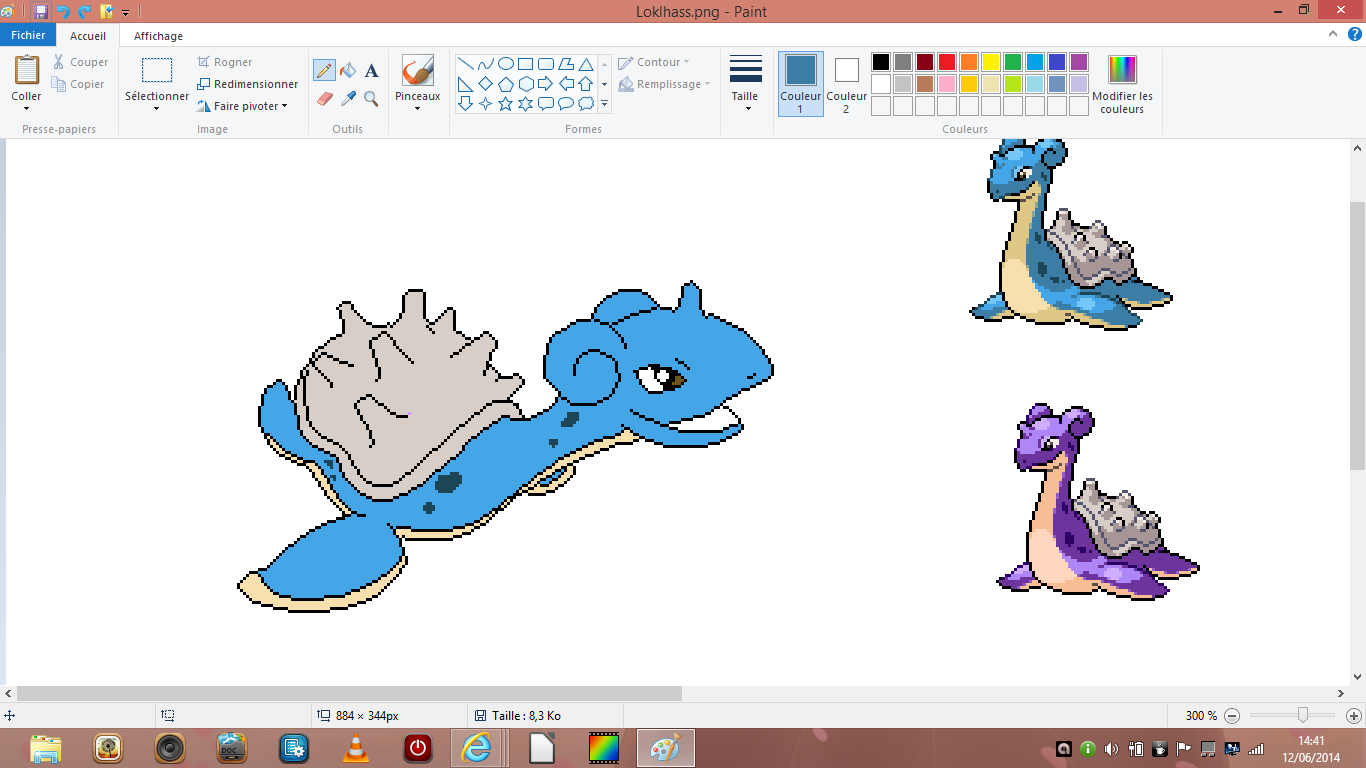Pick the Rounded rectangle shape
1366x768 pixels.
click(546, 64)
